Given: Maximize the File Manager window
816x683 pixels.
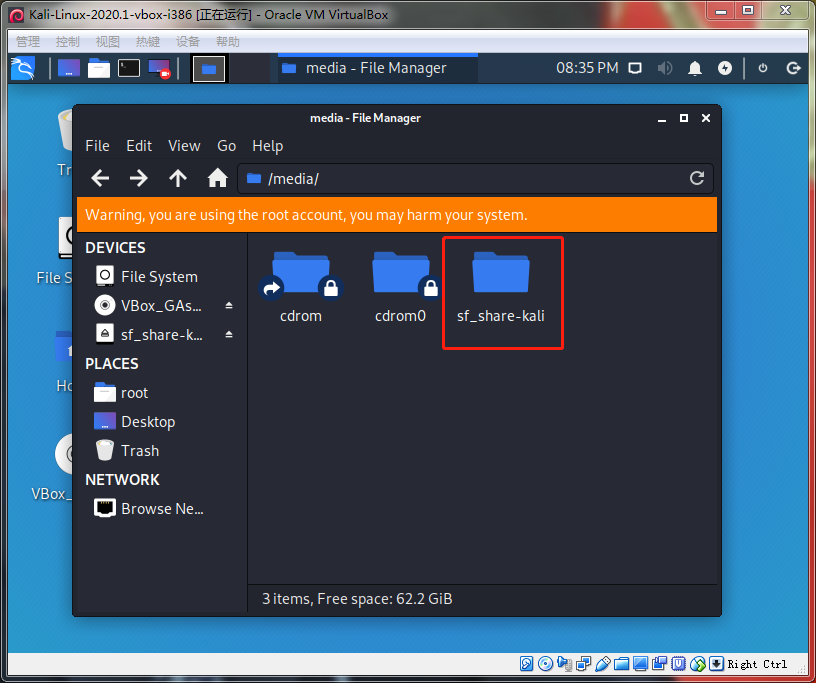Looking at the screenshot, I should (x=684, y=118).
